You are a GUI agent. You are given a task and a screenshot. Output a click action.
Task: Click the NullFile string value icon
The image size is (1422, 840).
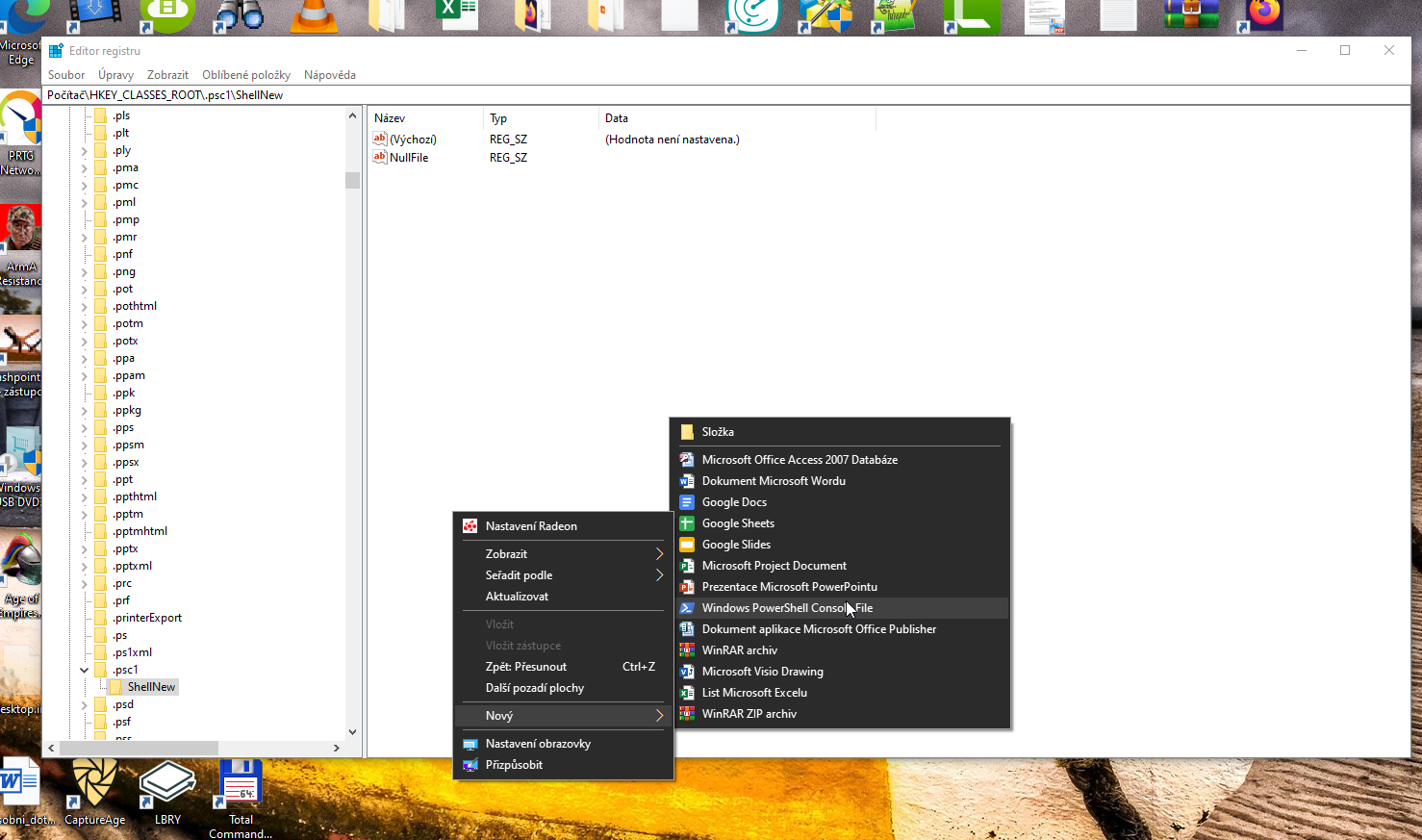coord(380,158)
